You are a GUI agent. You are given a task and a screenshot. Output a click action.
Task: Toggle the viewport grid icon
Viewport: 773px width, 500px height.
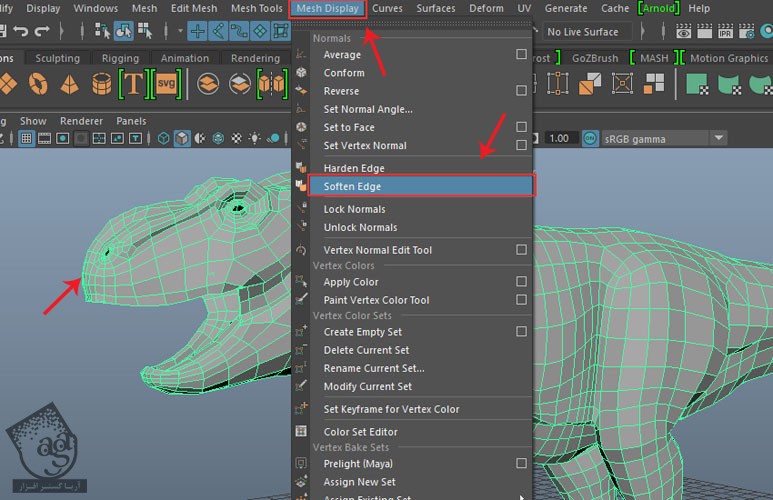27,139
